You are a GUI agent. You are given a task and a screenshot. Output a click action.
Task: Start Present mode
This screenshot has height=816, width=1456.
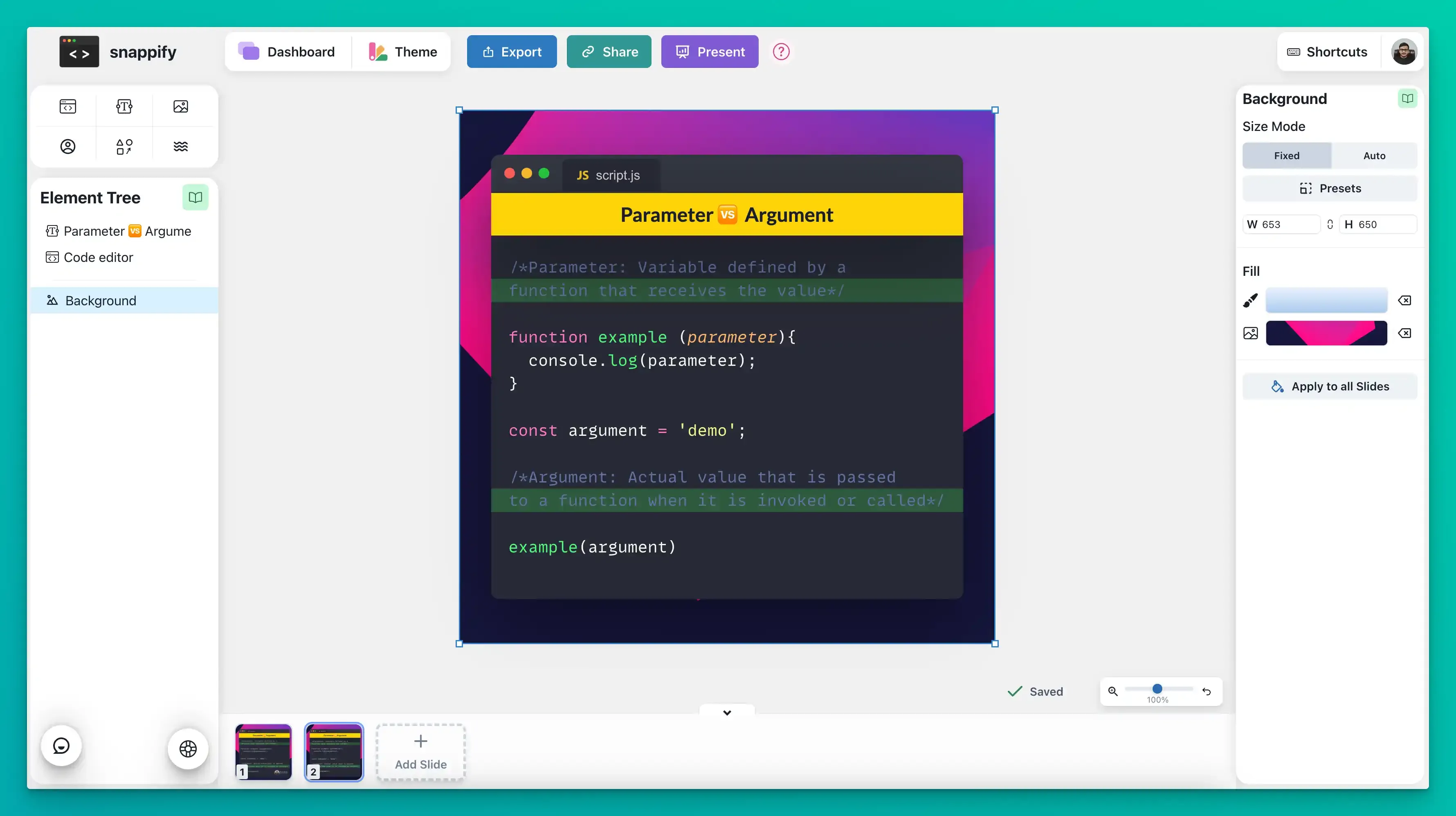pyautogui.click(x=710, y=52)
